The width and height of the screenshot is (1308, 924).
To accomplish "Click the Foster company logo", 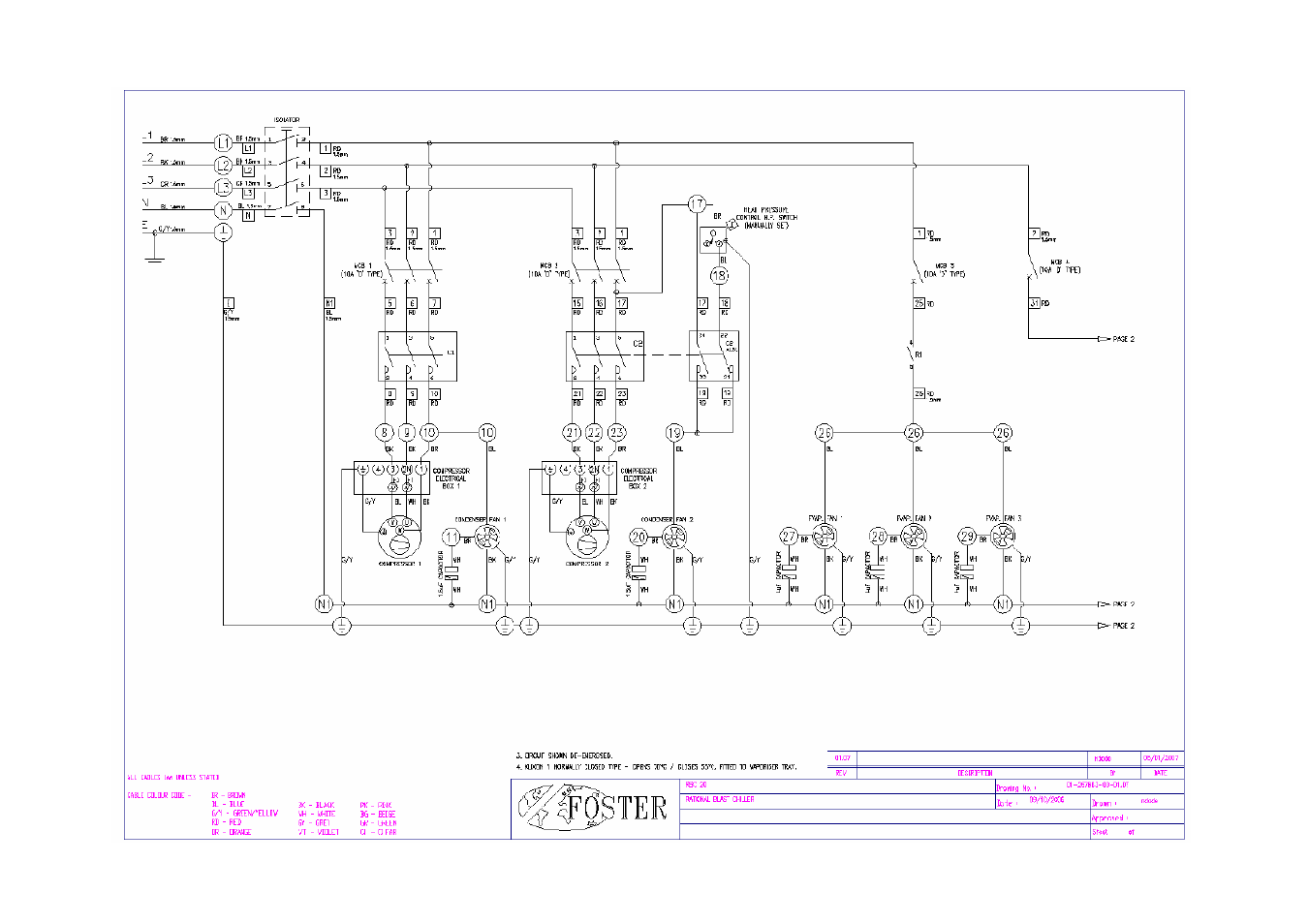I will (x=593, y=808).
